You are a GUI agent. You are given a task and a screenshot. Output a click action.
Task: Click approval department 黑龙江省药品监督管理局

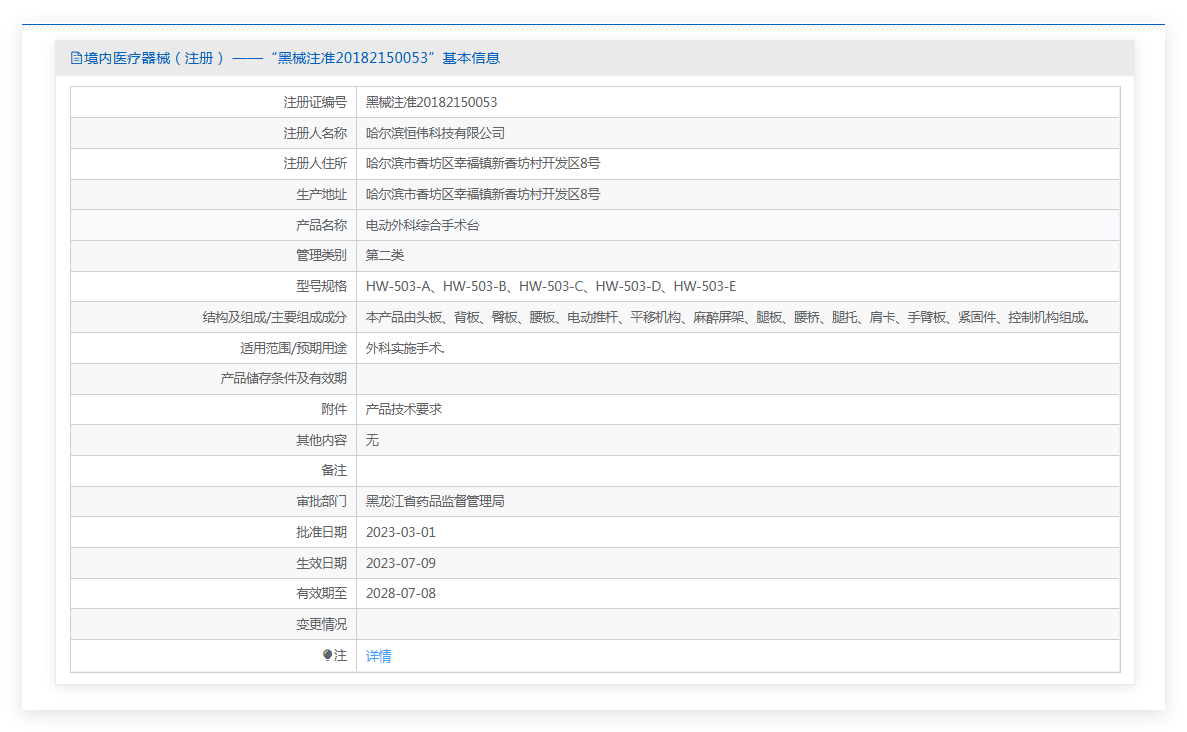tap(435, 502)
